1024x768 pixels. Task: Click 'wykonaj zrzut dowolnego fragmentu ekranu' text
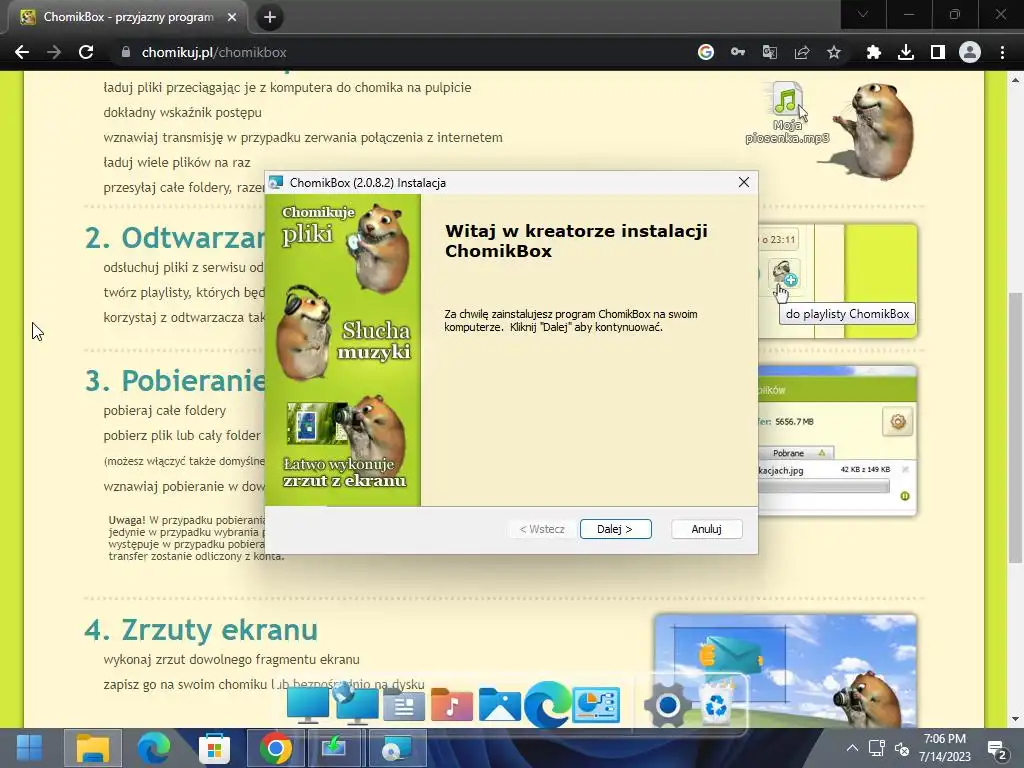[x=231, y=659]
